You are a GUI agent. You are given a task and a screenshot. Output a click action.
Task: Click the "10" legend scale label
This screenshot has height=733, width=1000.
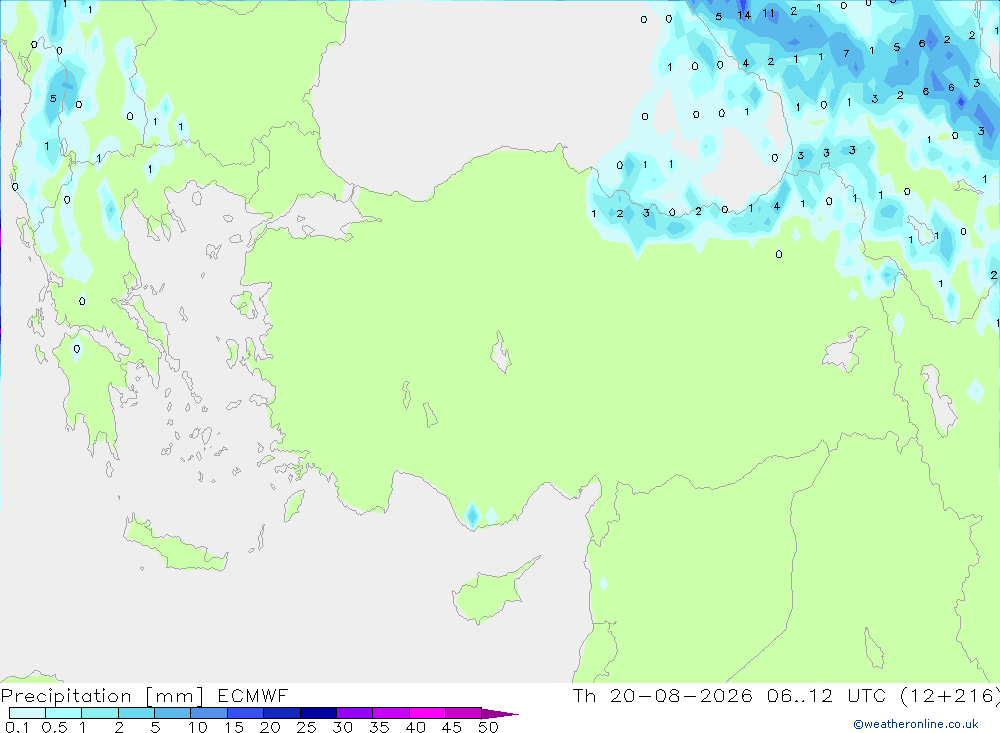[x=198, y=727]
